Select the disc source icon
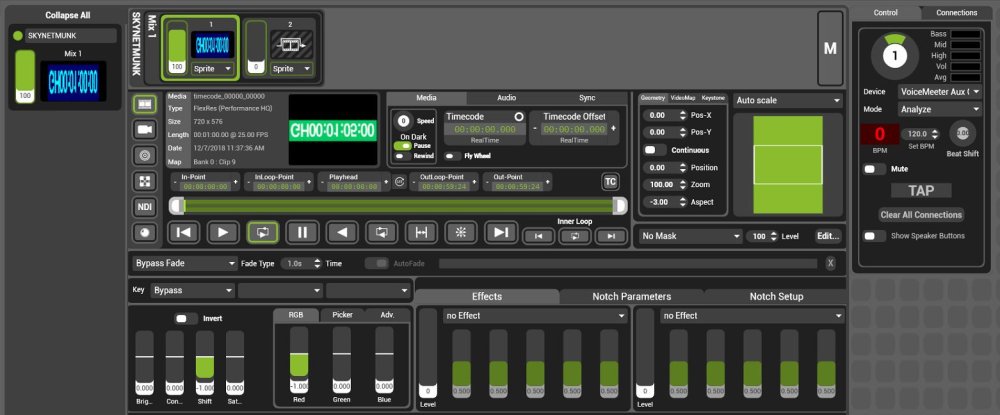This screenshot has height=415, width=1000. coord(145,156)
